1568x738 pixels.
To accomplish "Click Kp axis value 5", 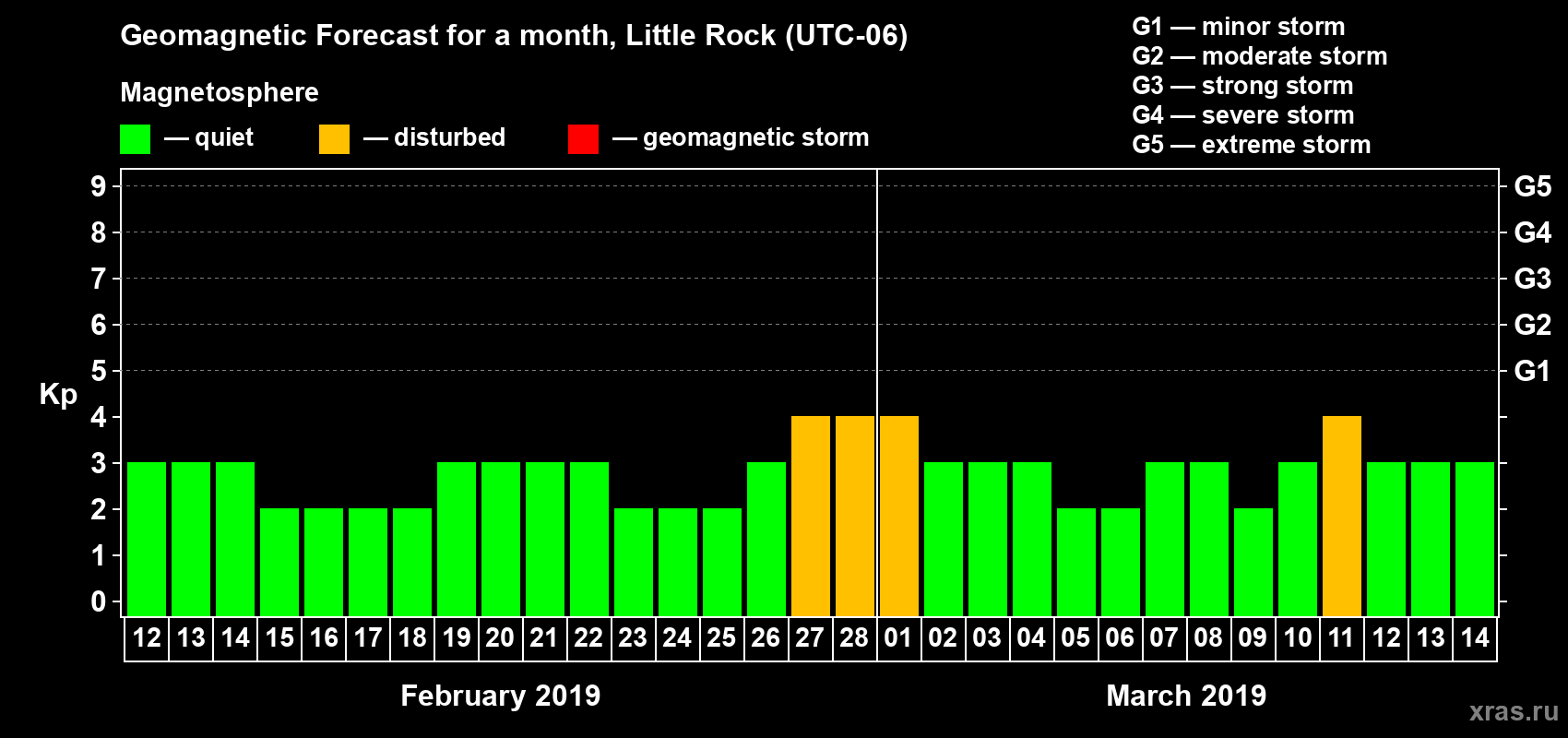I will pyautogui.click(x=99, y=371).
